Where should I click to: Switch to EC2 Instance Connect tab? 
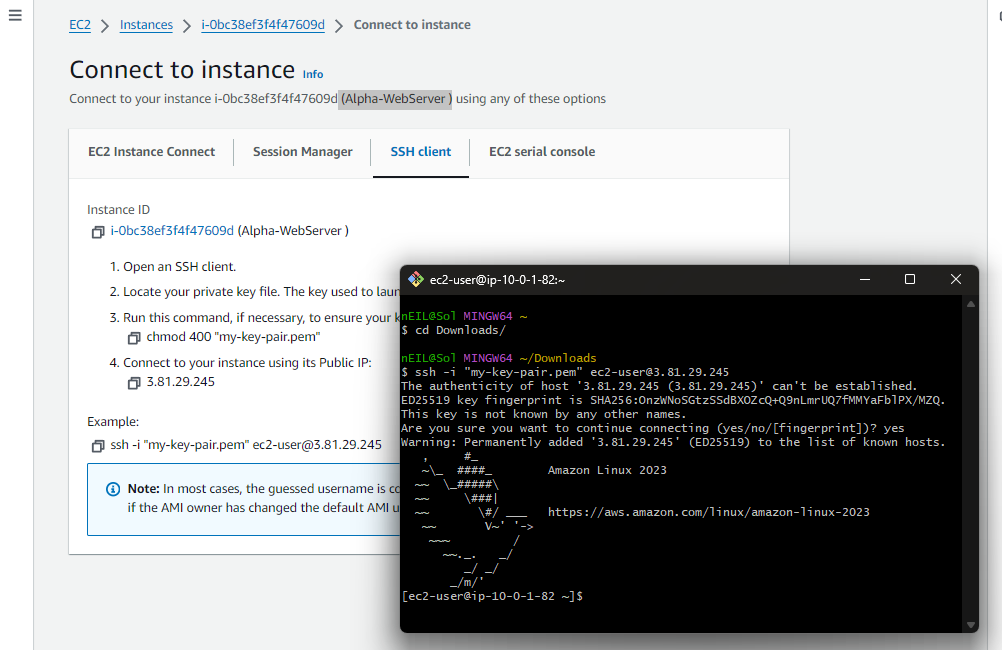pyautogui.click(x=151, y=151)
